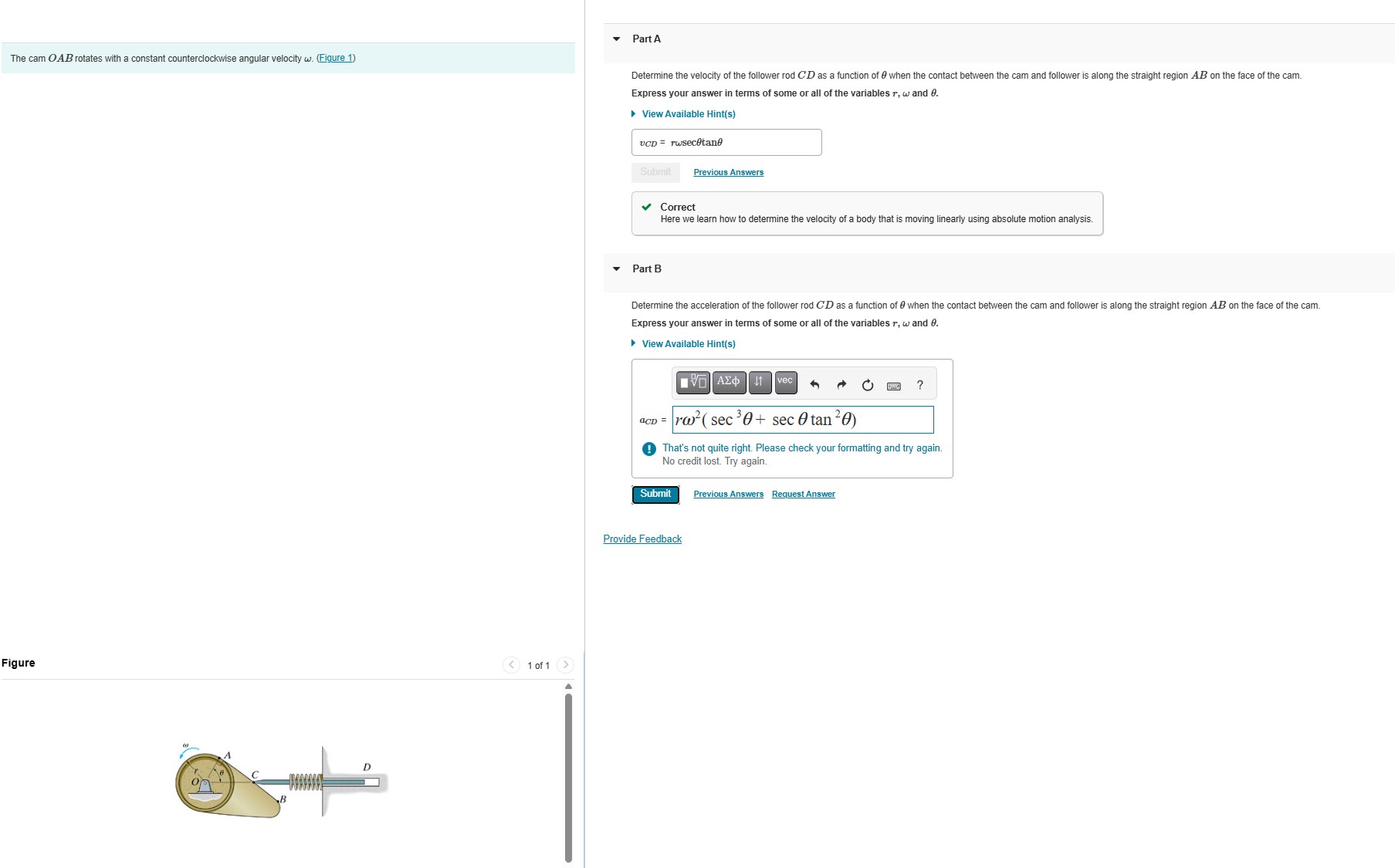Open keyboard shortcuts for the equation editor
Viewport: 1395px width, 868px height.
(x=893, y=383)
